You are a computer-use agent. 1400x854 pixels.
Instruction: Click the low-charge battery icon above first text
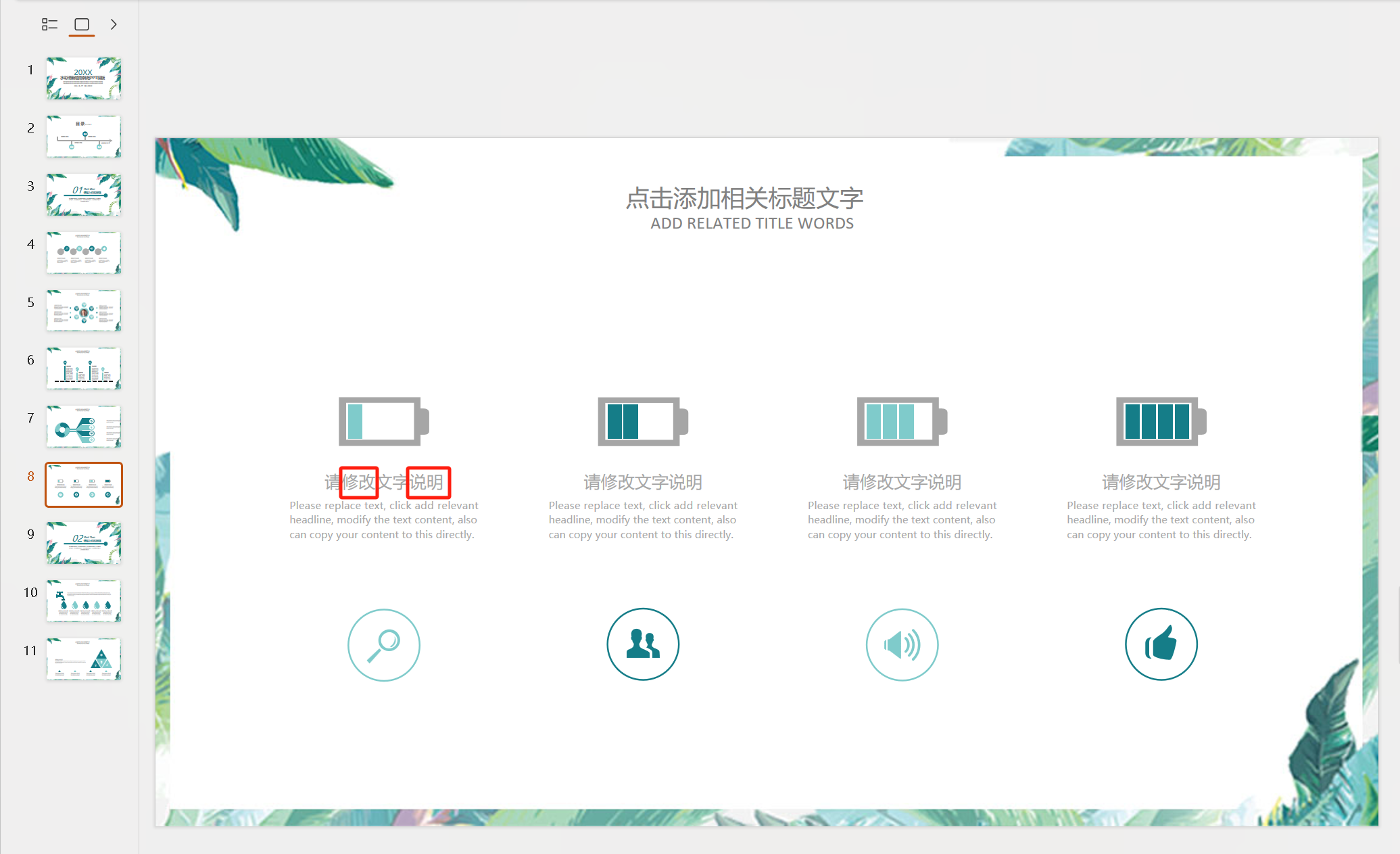click(382, 421)
